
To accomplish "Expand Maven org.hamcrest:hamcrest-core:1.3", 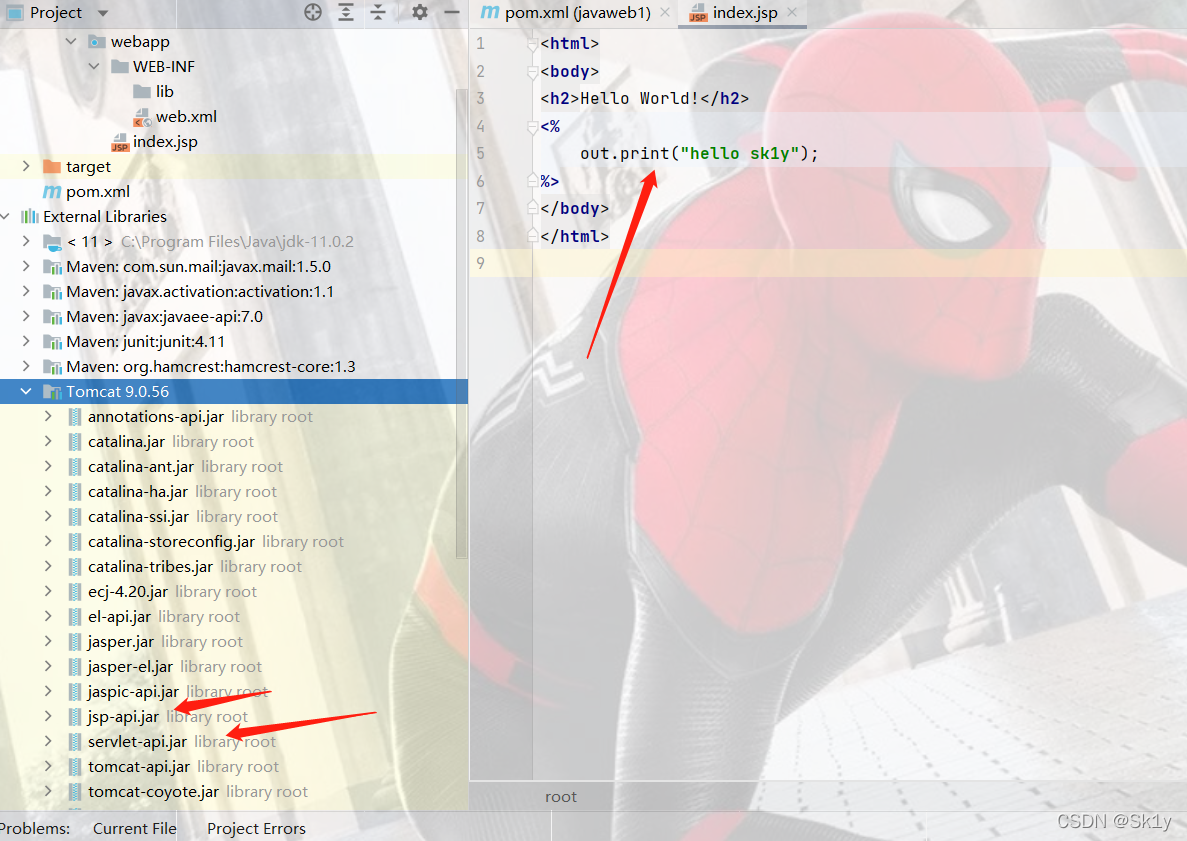I will [x=26, y=366].
